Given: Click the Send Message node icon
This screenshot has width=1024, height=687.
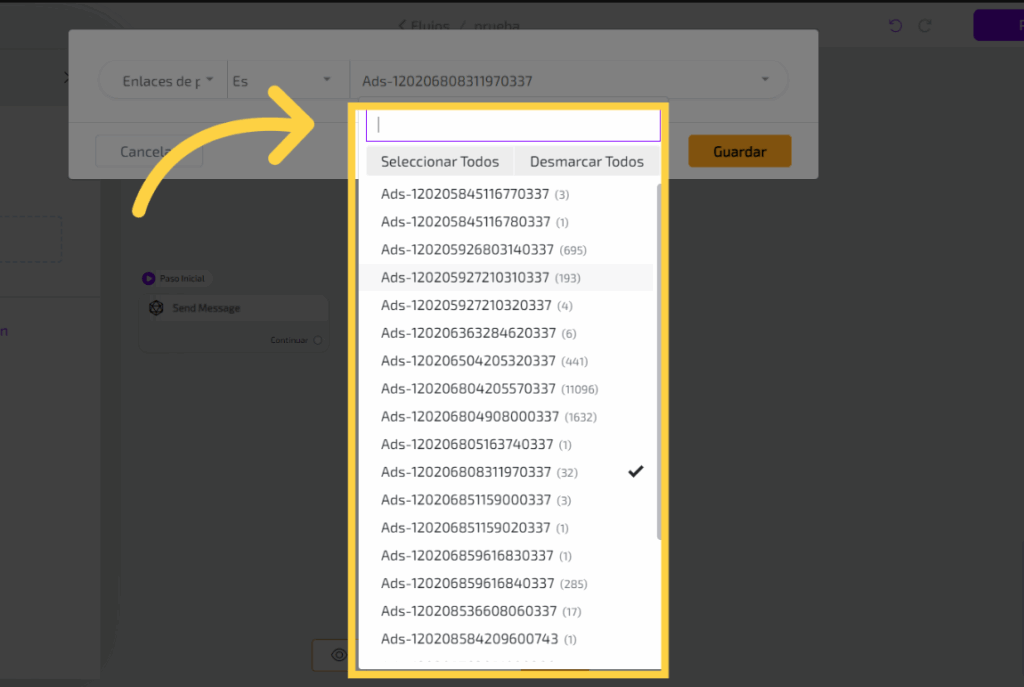Looking at the screenshot, I should (156, 308).
